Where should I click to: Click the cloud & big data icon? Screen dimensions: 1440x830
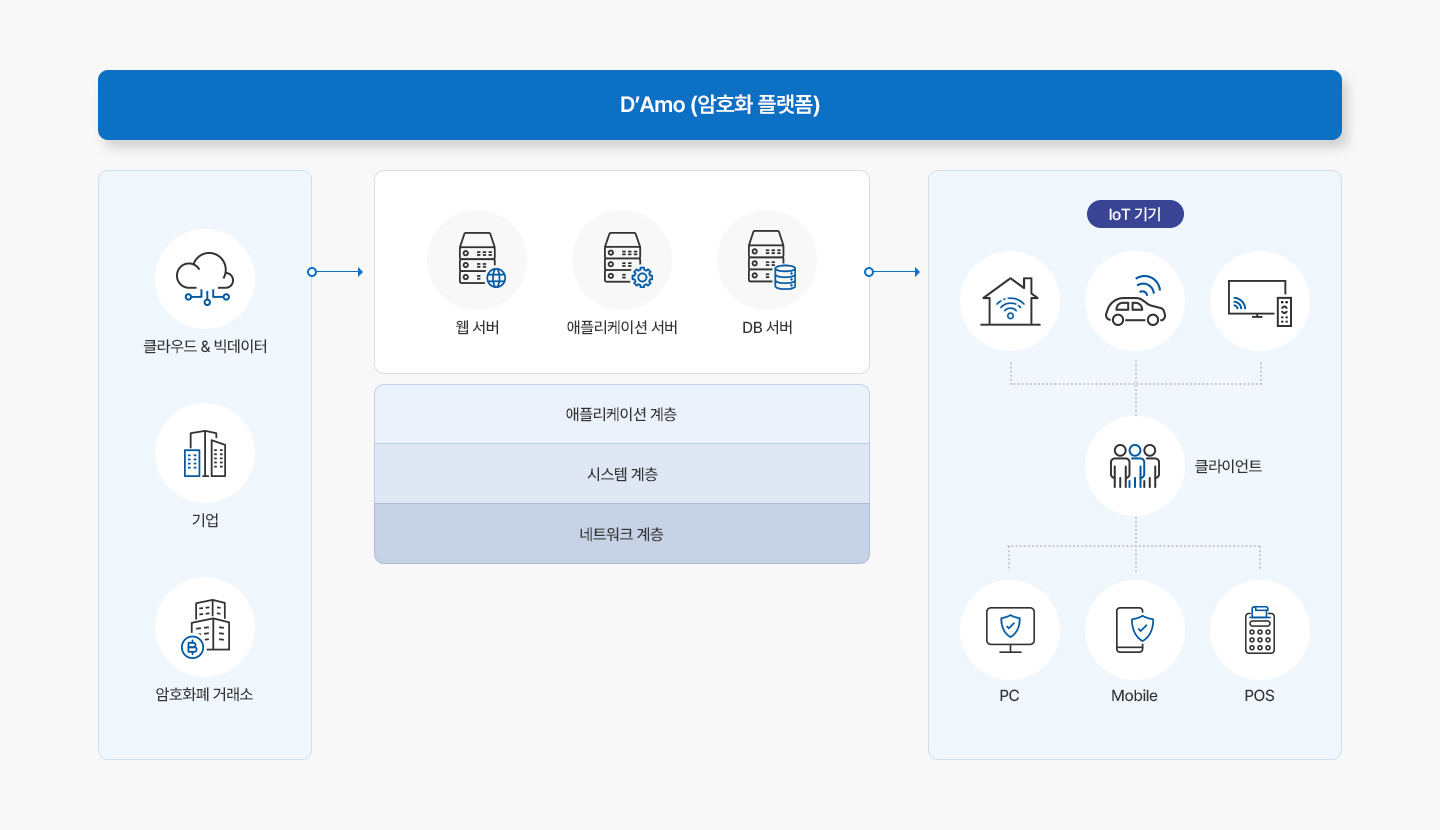click(x=205, y=279)
